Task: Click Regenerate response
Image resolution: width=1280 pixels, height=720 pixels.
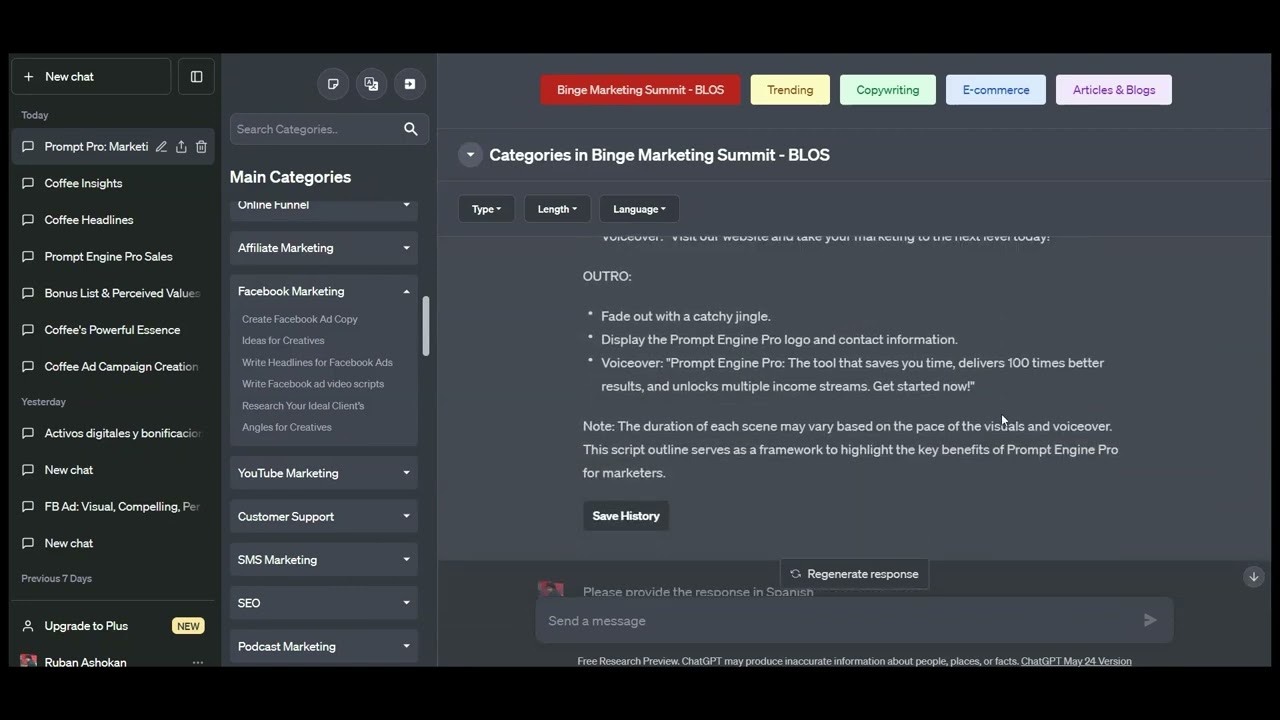Action: tap(854, 574)
